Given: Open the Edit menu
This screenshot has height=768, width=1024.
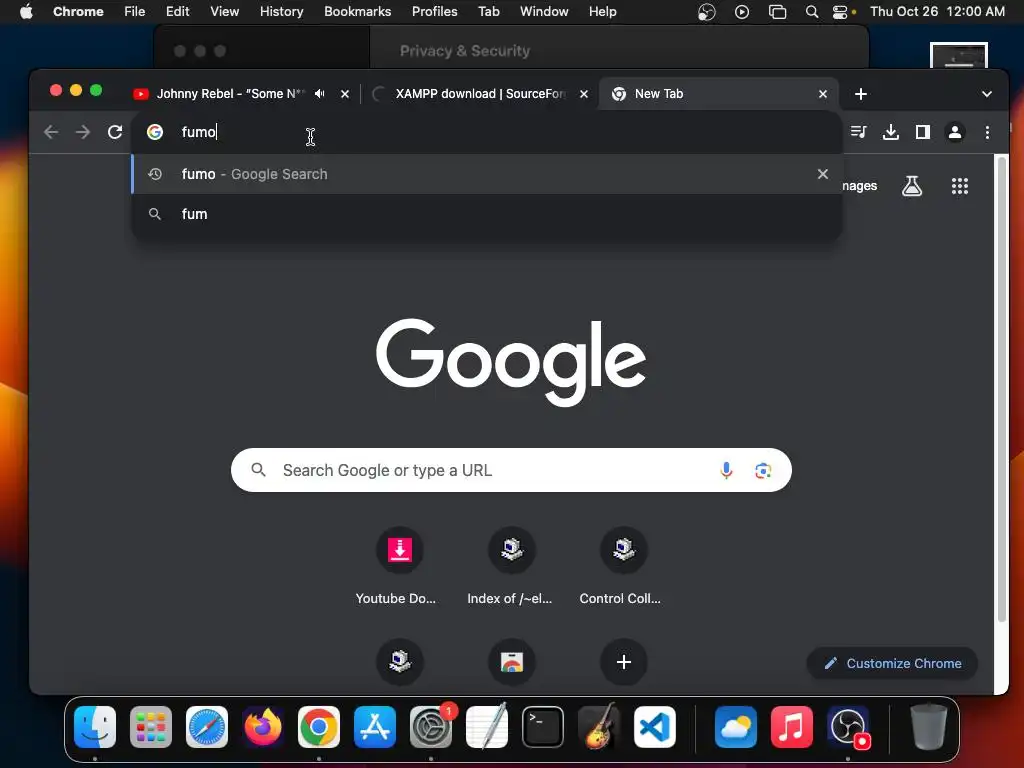Looking at the screenshot, I should pos(178,12).
